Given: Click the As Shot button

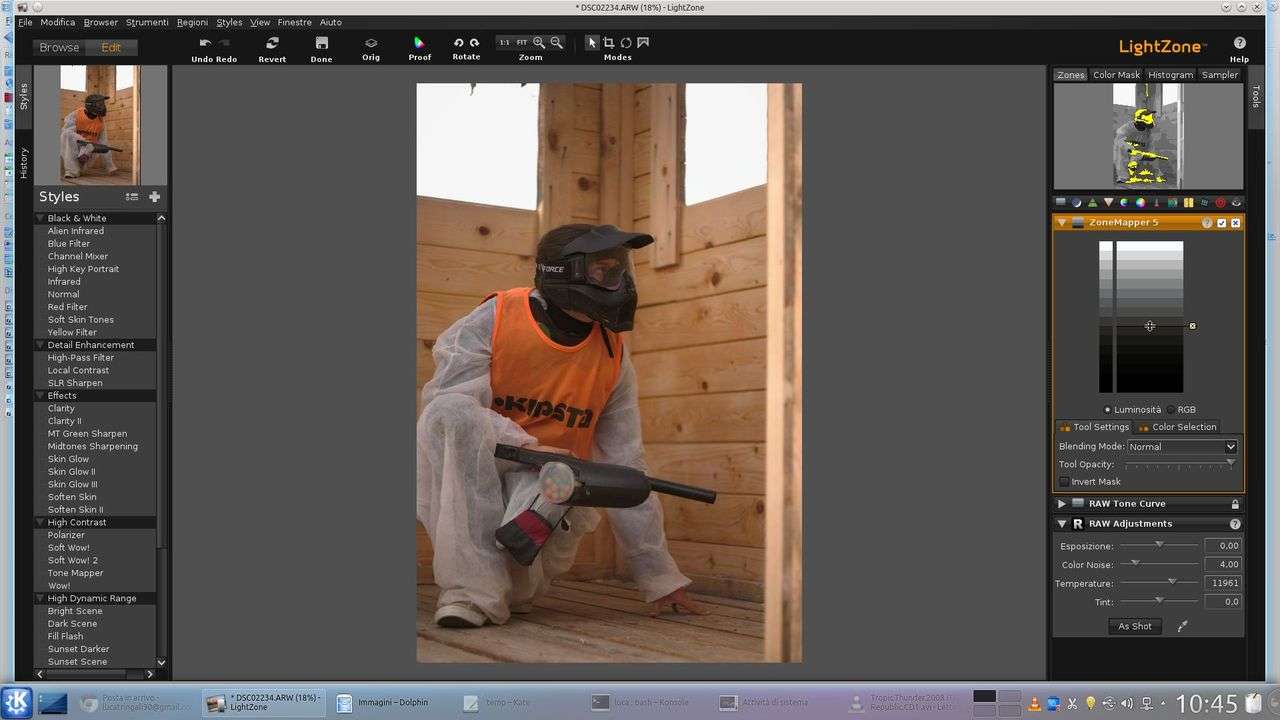Looking at the screenshot, I should tap(1134, 626).
